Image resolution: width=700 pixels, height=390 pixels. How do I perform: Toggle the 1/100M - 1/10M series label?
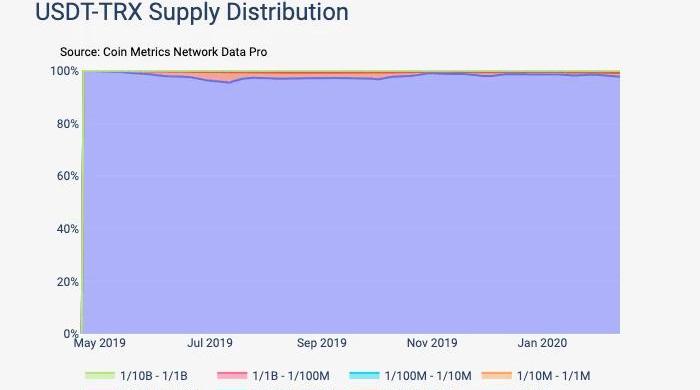pyautogui.click(x=428, y=376)
